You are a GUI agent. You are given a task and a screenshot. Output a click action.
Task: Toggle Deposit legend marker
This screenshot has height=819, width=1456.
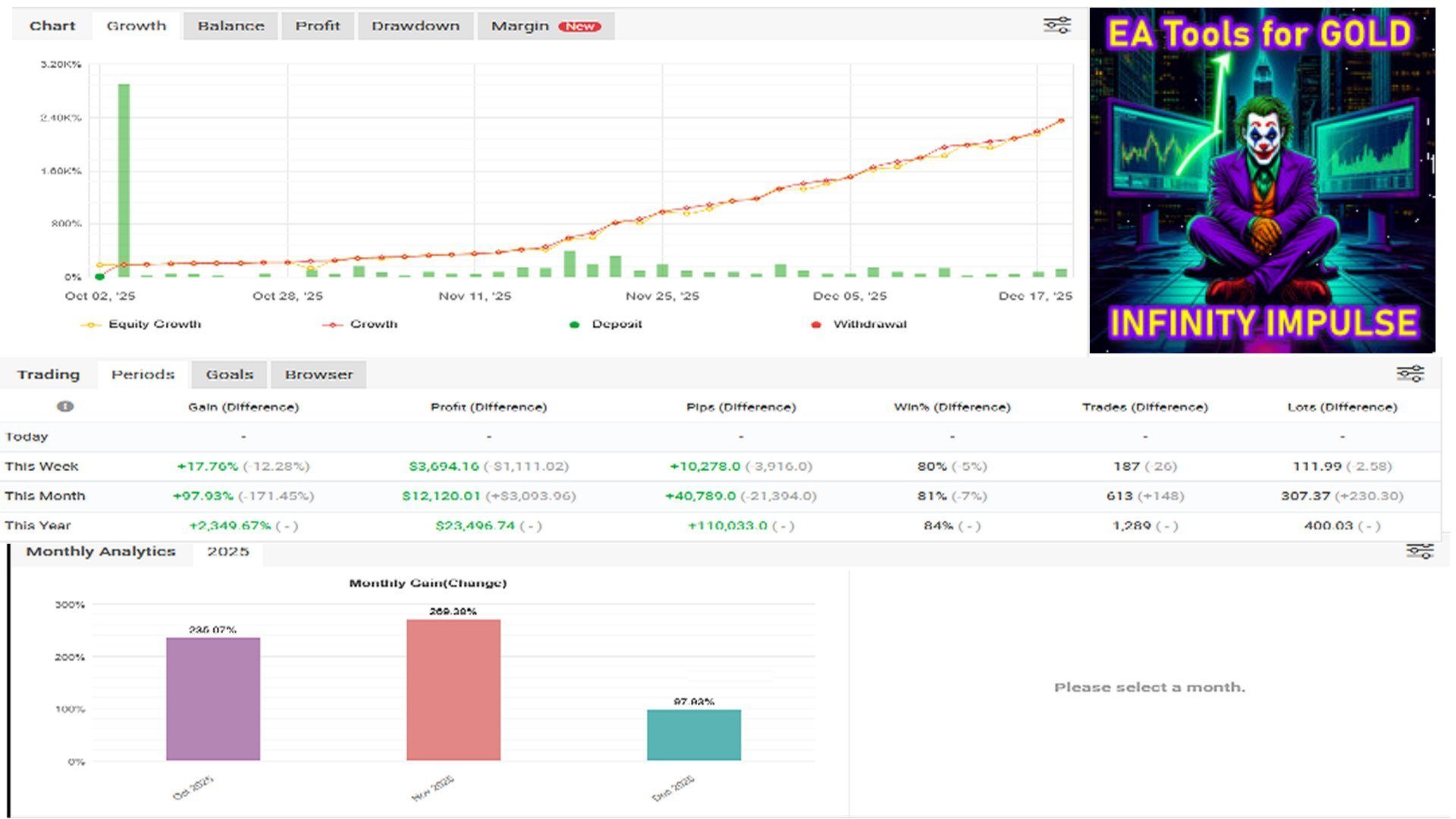click(605, 324)
